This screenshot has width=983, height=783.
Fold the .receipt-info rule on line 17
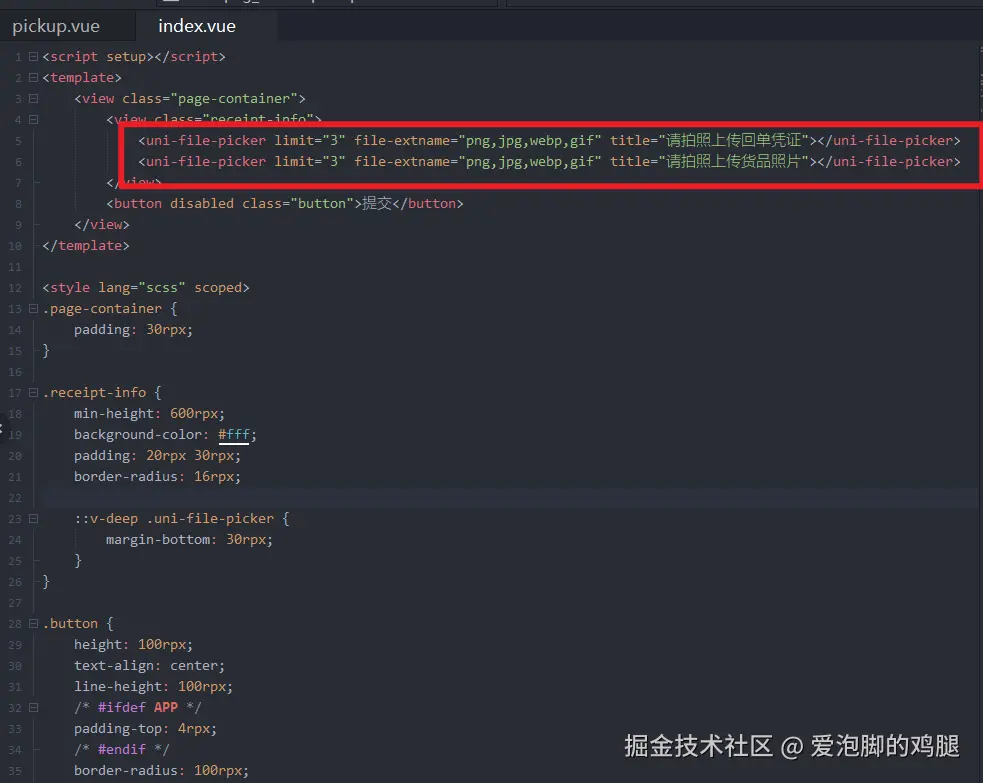click(33, 392)
